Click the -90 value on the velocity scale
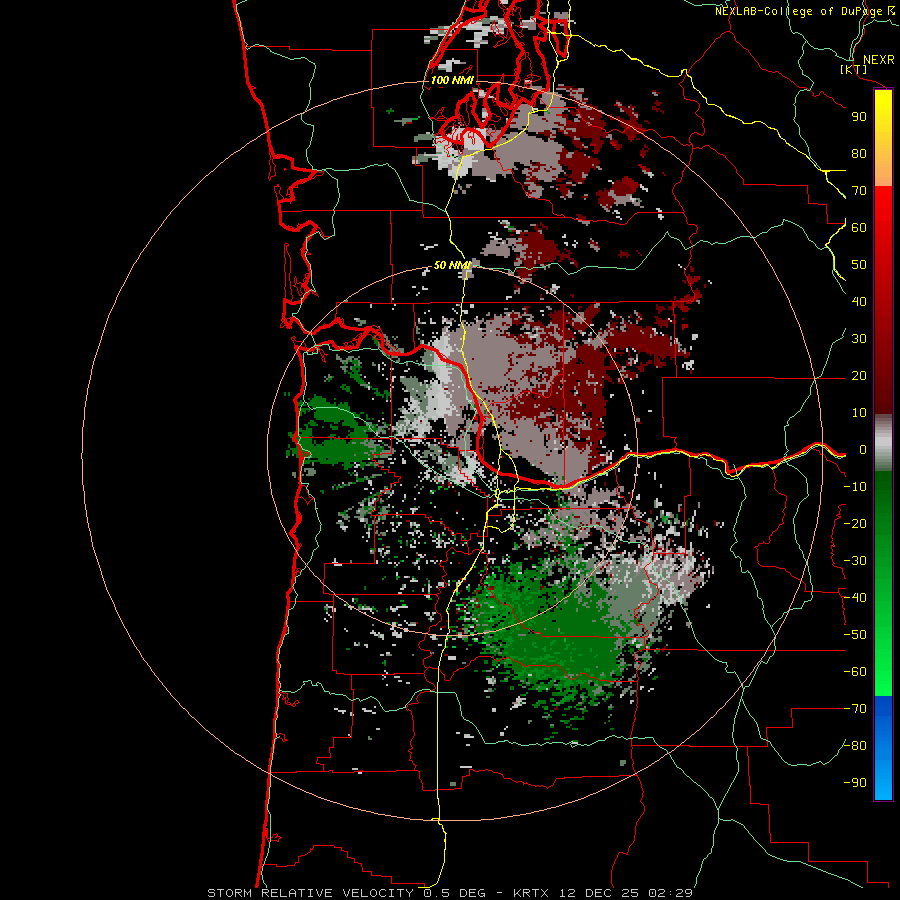This screenshot has width=900, height=900. point(855,783)
